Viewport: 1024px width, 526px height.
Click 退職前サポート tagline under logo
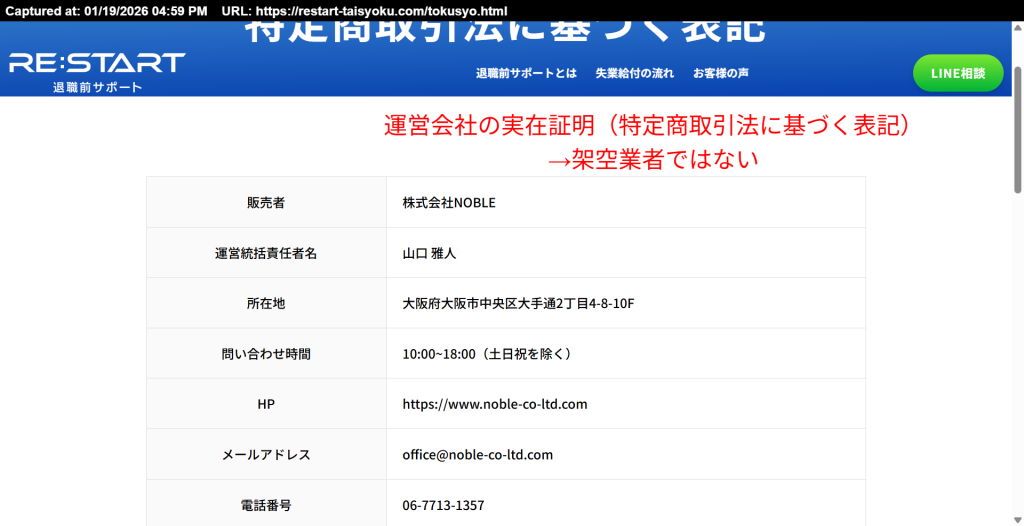pyautogui.click(x=97, y=87)
